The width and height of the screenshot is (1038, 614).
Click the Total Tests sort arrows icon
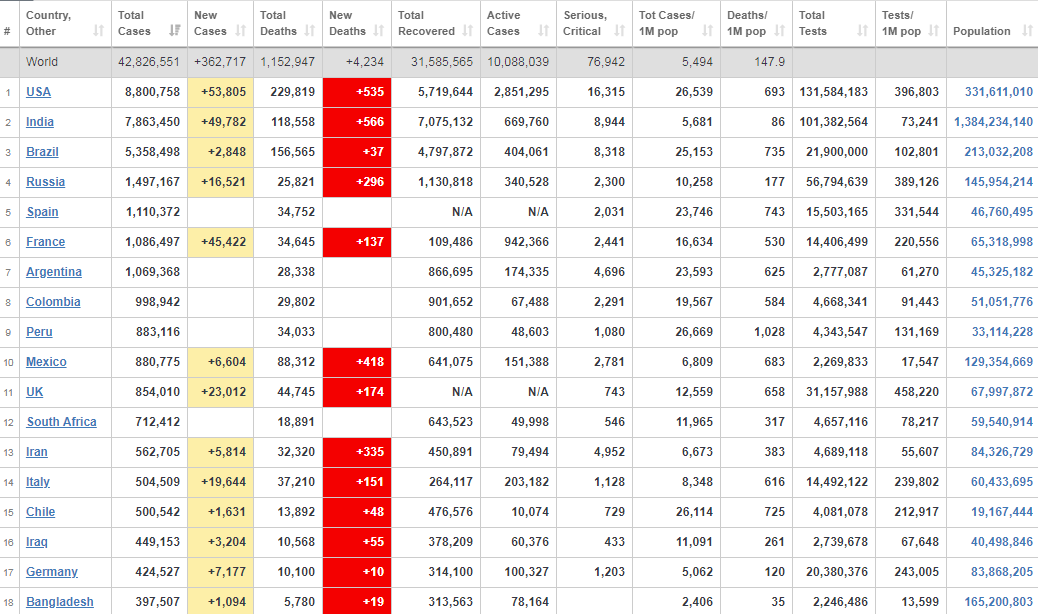[x=863, y=31]
